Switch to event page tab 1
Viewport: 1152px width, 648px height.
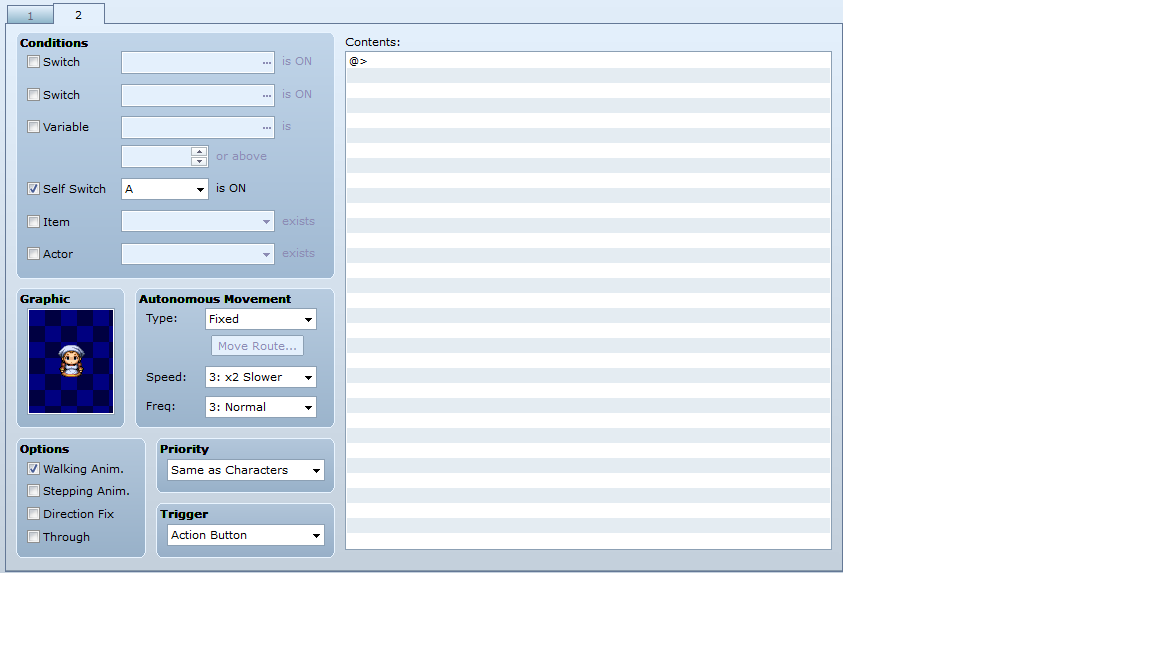click(x=30, y=15)
